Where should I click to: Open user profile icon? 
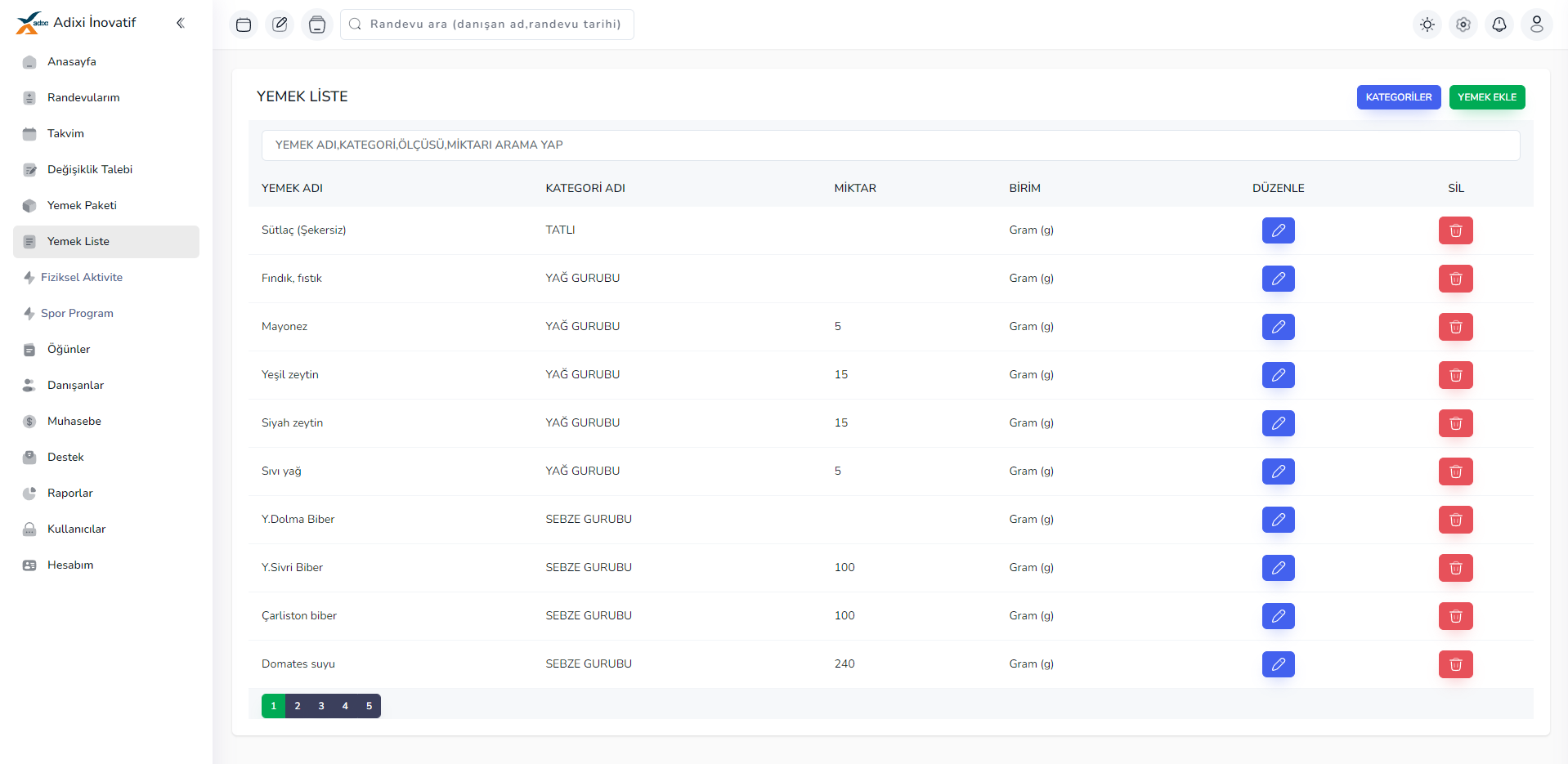tap(1537, 25)
